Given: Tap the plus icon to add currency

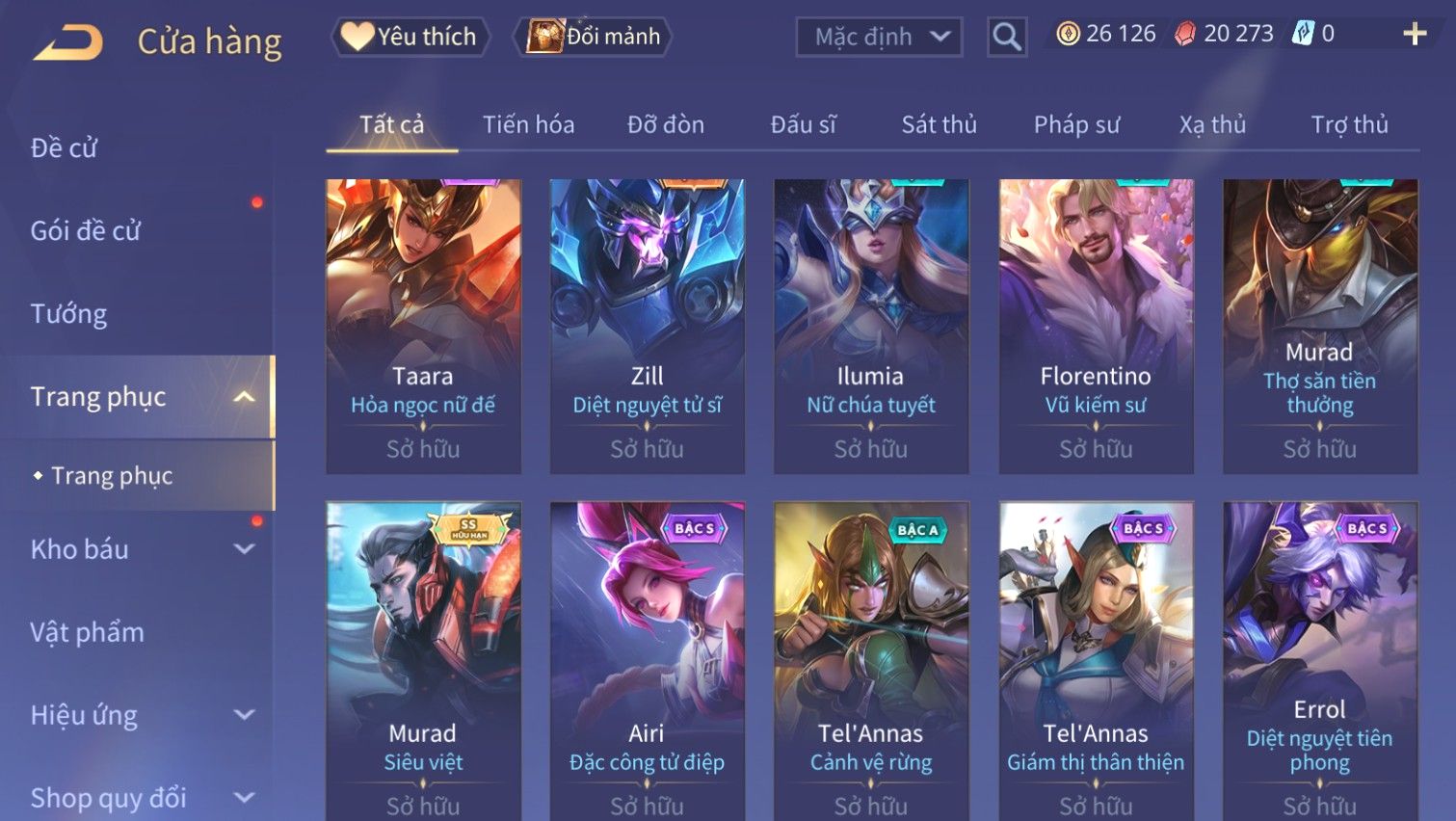Looking at the screenshot, I should click(x=1415, y=34).
